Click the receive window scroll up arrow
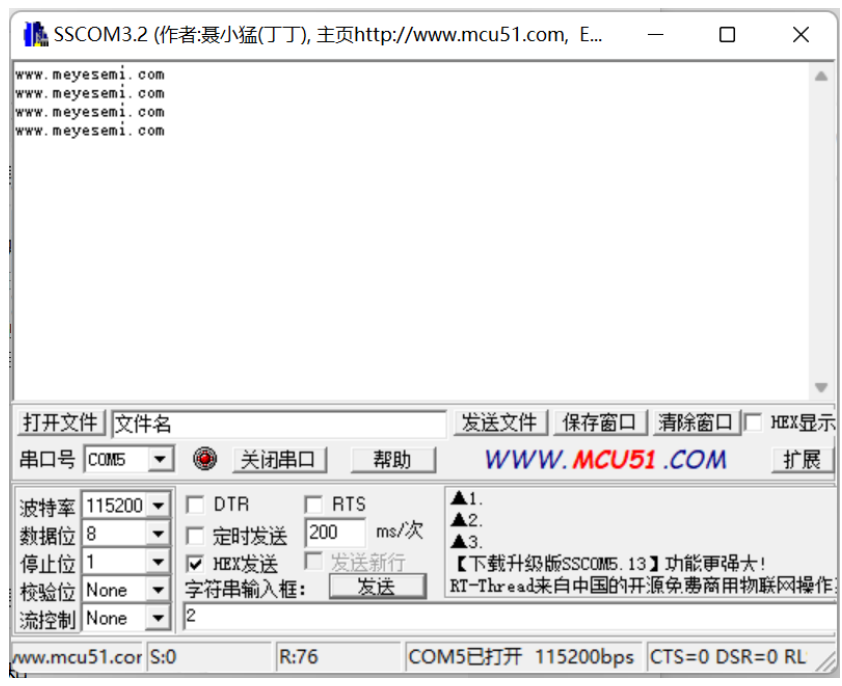 (821, 76)
